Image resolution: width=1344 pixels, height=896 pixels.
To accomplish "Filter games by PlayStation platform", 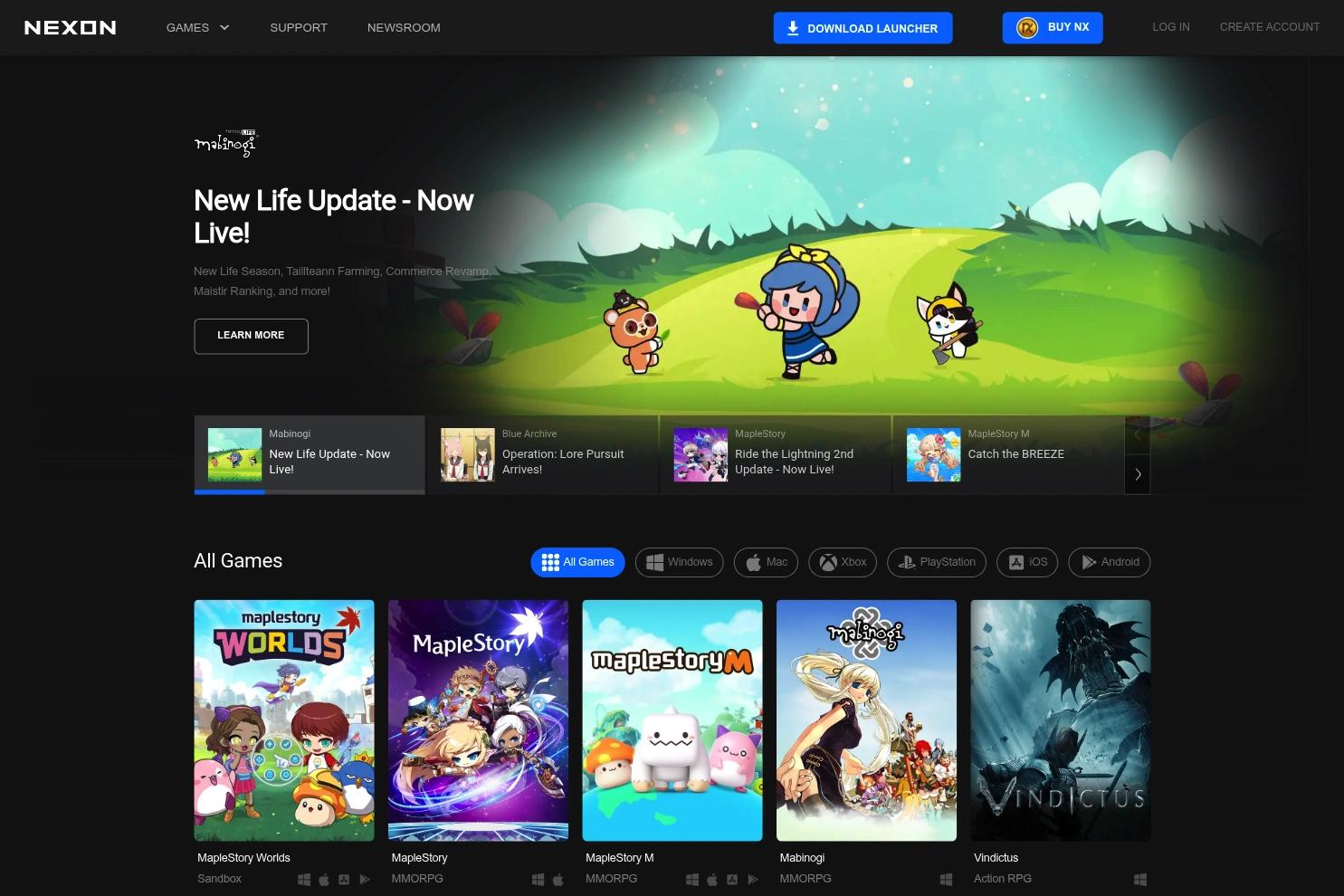I will point(937,562).
